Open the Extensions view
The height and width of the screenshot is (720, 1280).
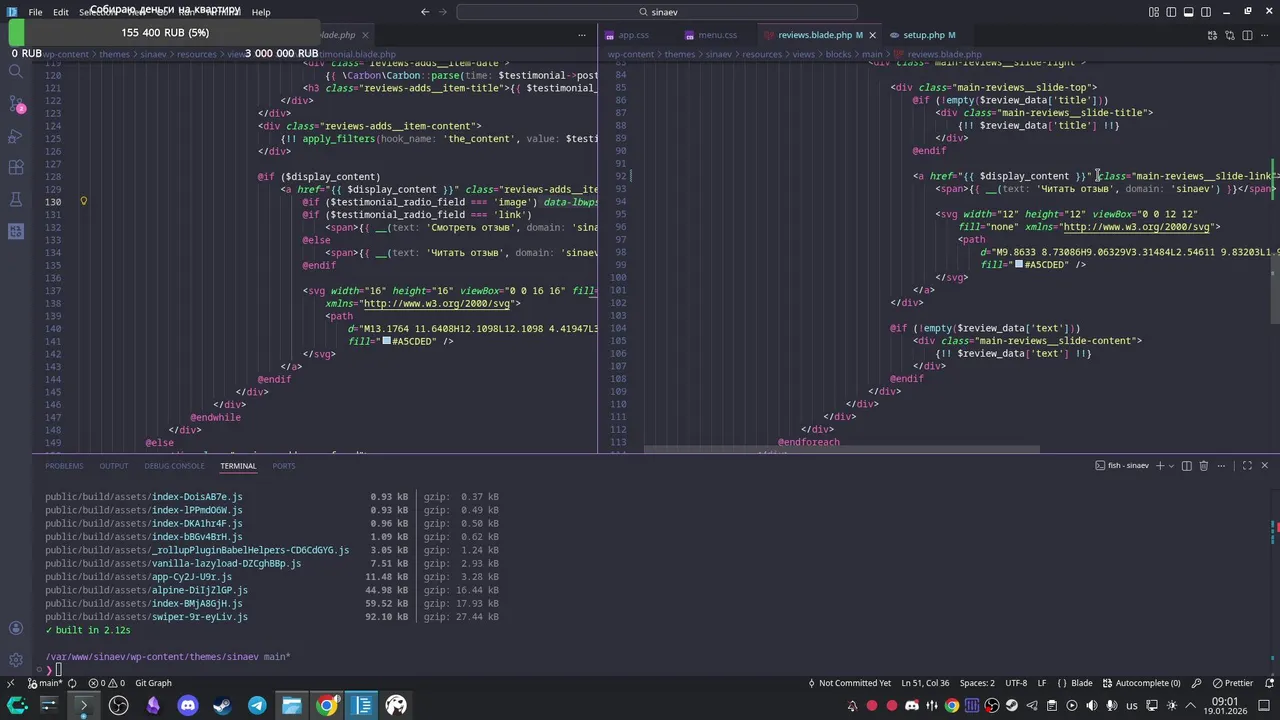[x=15, y=167]
